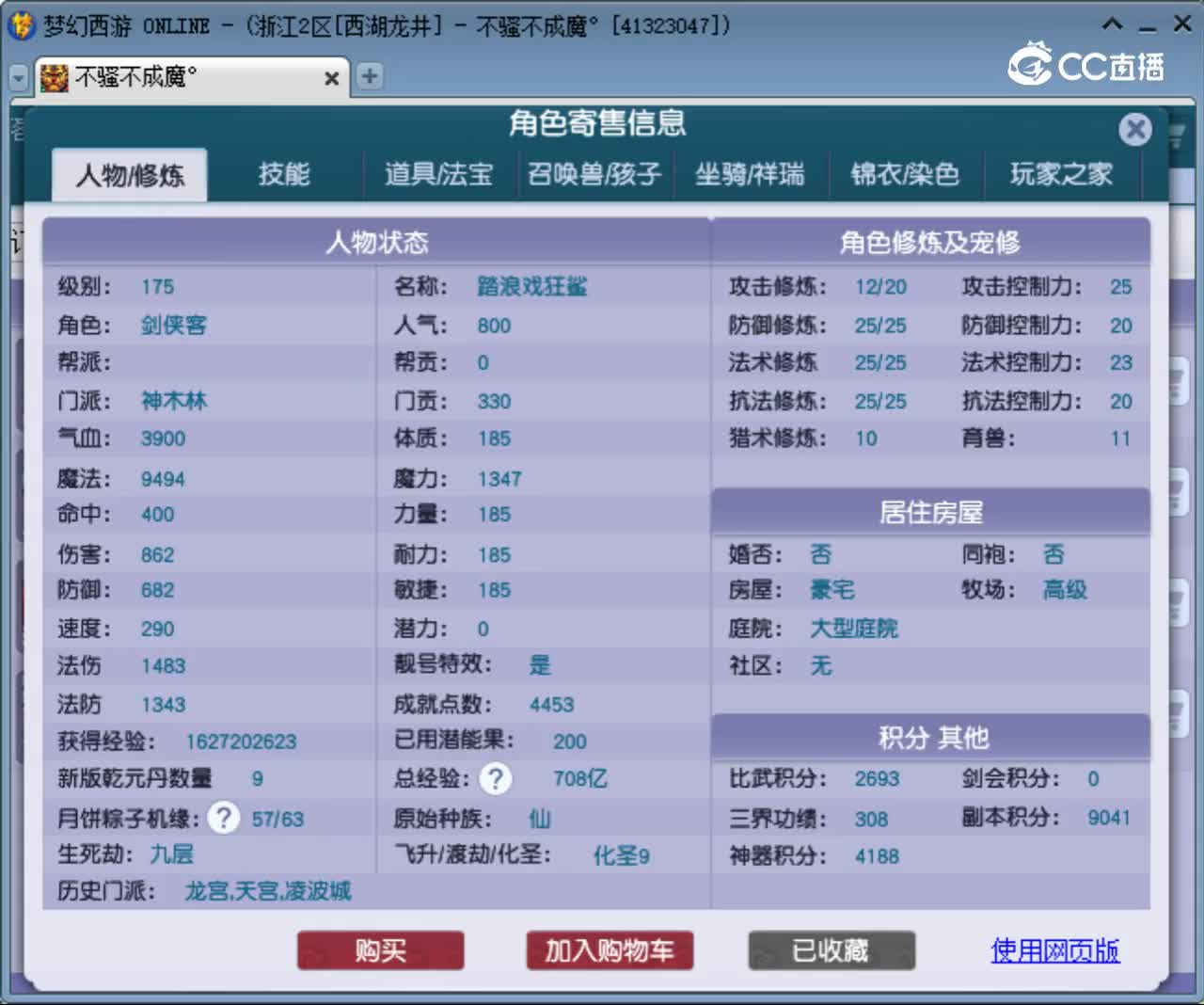1204x1005 pixels.
Task: Select the 召唤兽/孩子 tab
Action: coord(594,174)
